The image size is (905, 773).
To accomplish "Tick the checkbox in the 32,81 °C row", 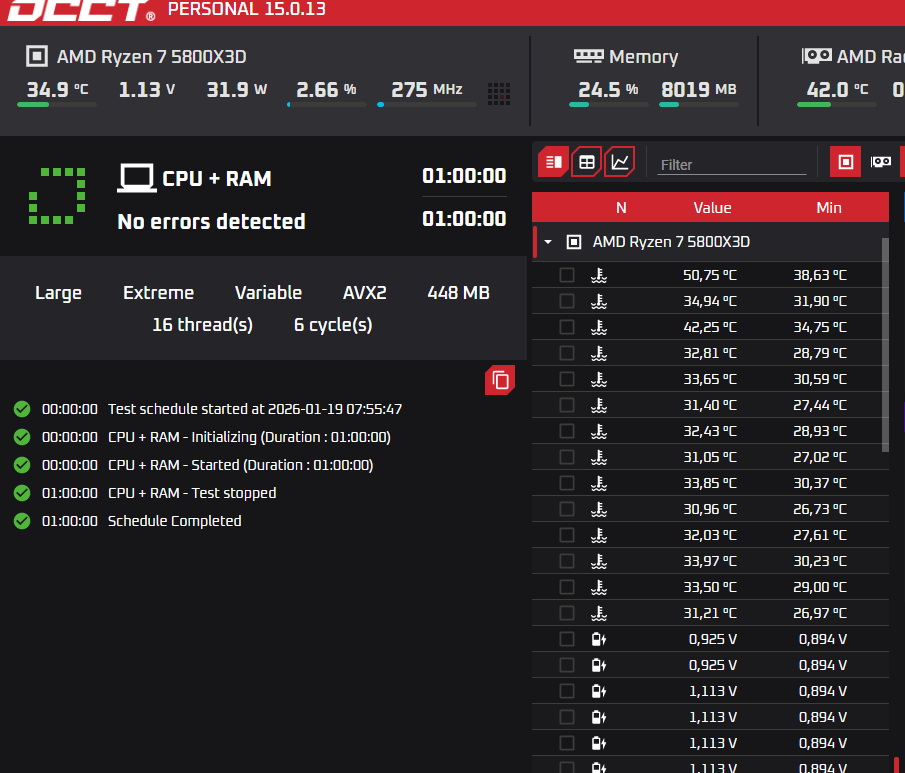I will (x=567, y=353).
